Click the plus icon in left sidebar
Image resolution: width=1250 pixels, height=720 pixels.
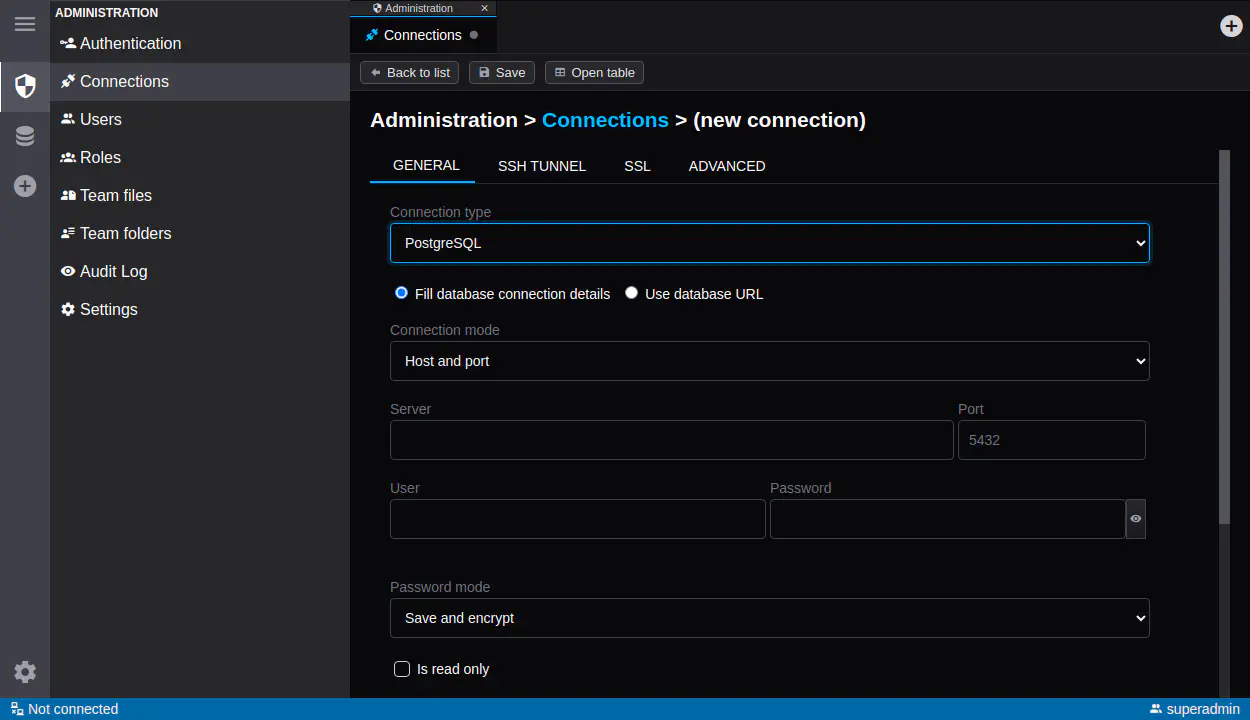(x=25, y=186)
